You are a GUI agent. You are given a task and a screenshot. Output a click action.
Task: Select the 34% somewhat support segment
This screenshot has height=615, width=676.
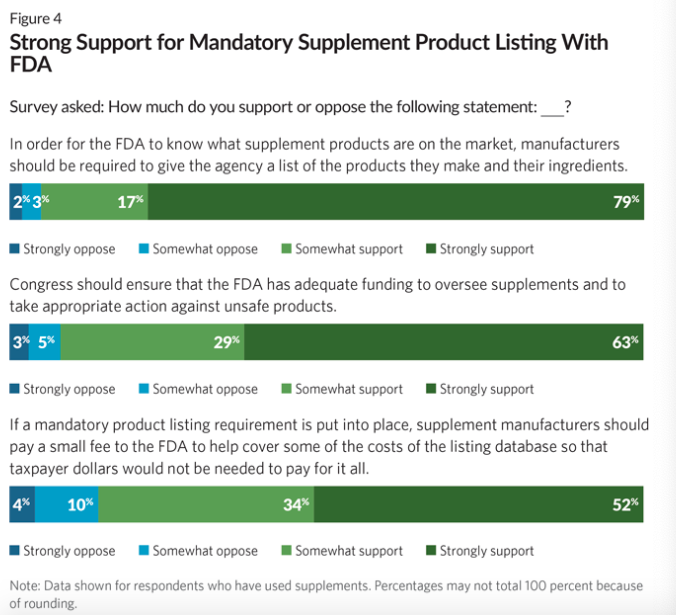click(x=206, y=504)
